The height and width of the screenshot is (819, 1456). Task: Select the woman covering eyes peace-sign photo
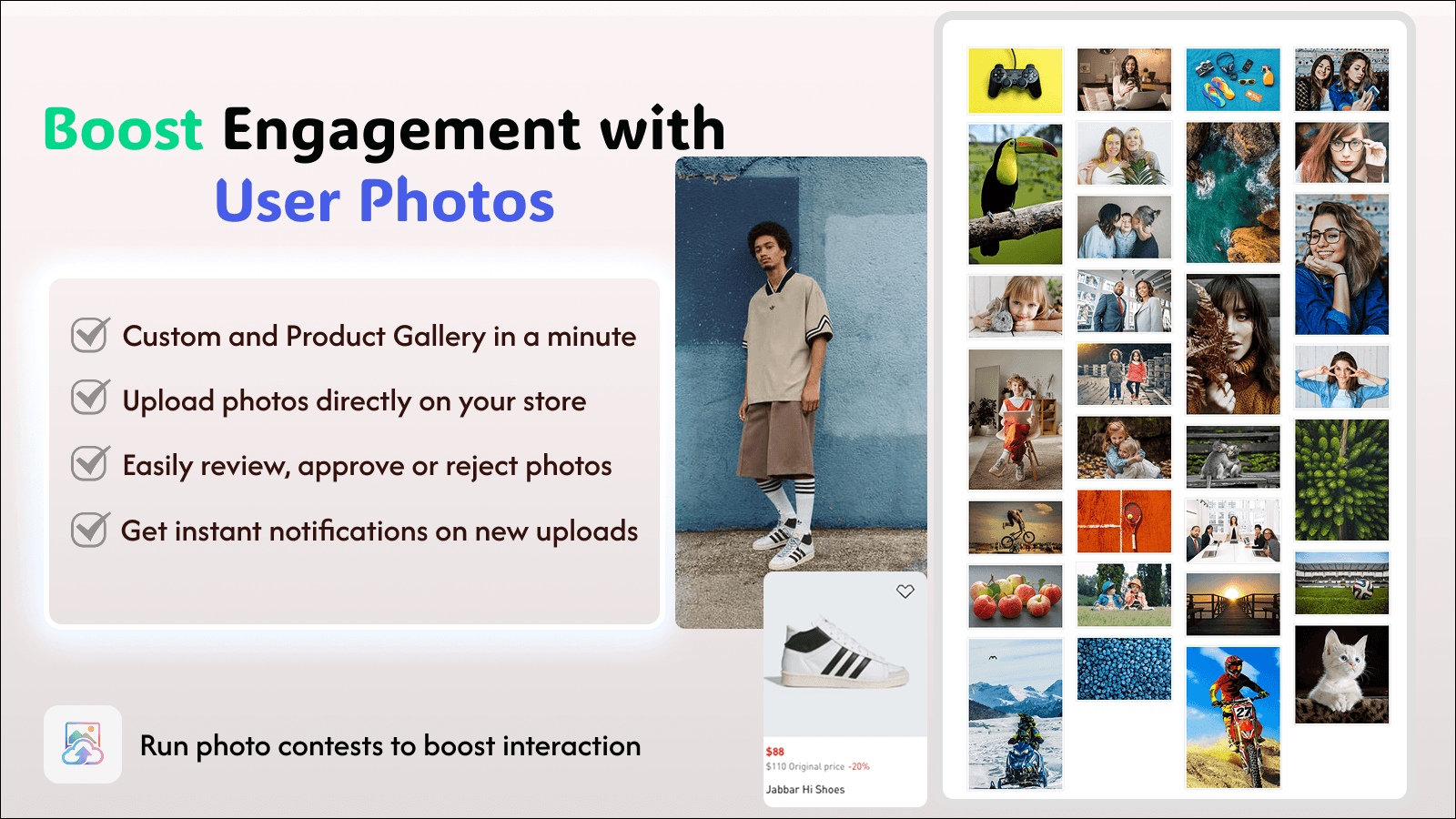point(1342,377)
